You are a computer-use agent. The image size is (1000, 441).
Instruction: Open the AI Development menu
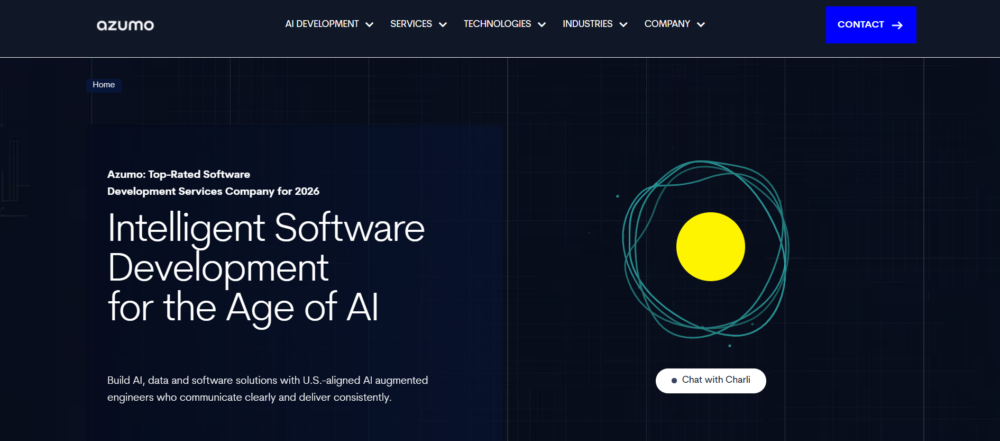pyautogui.click(x=322, y=24)
